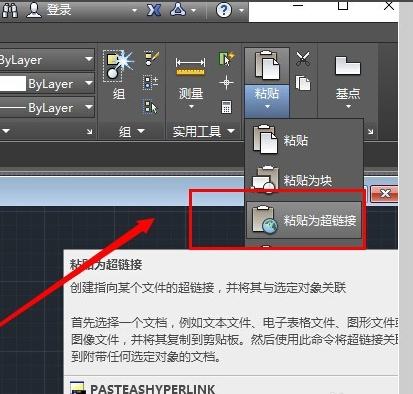
Task: Click the quick select lightning icon
Action: 227,59
